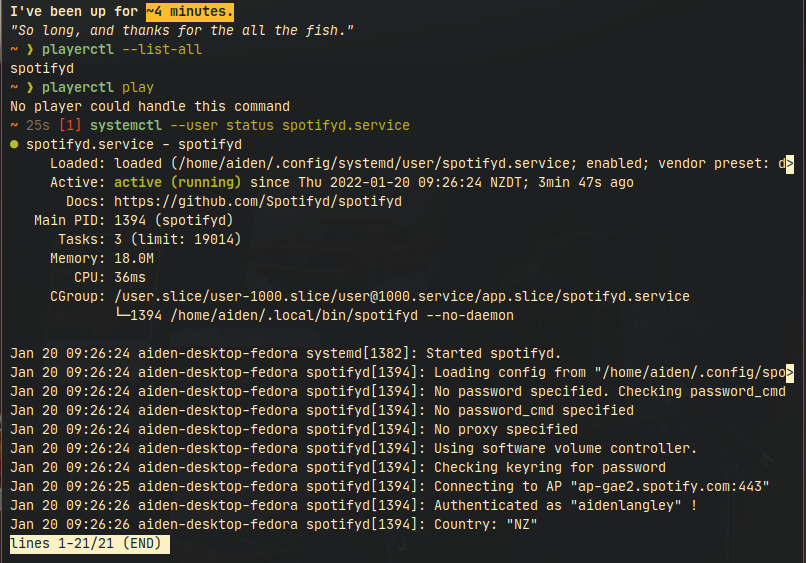Click the "lines 1-21/21 (END)" pager status

coord(89,544)
